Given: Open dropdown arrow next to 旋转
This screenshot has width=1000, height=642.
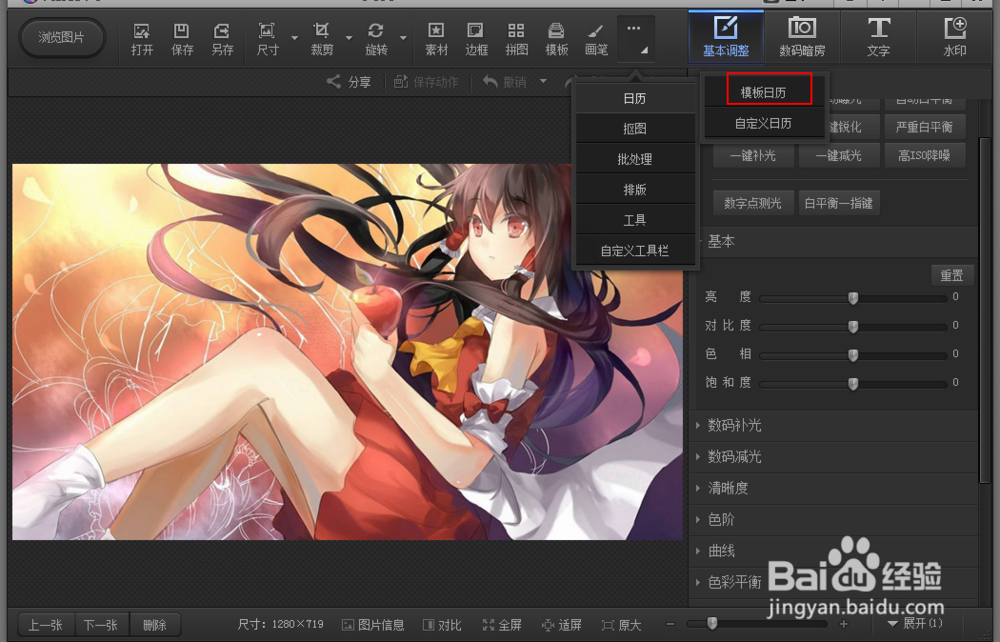Looking at the screenshot, I should coord(403,38).
